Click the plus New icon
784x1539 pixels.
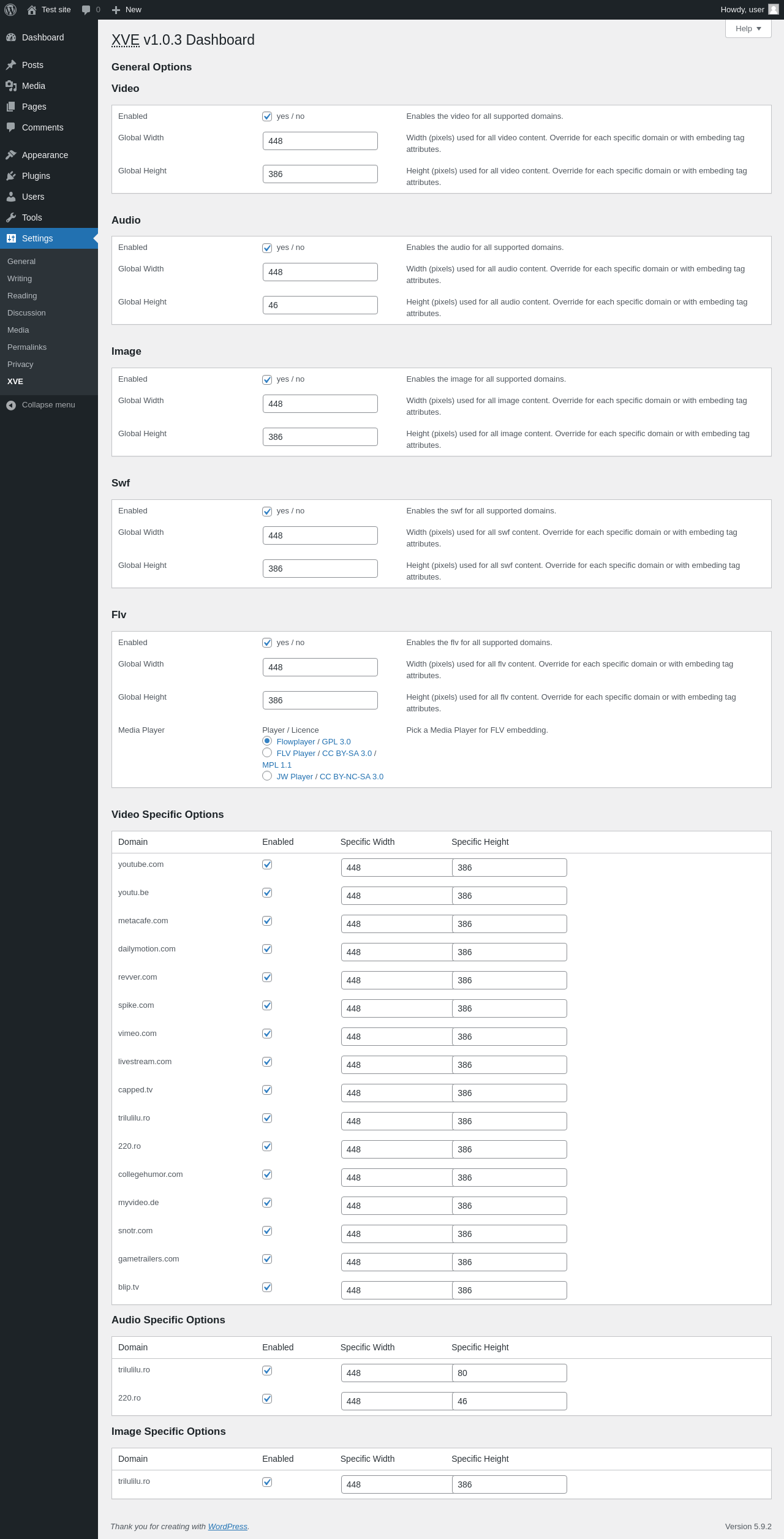click(116, 10)
